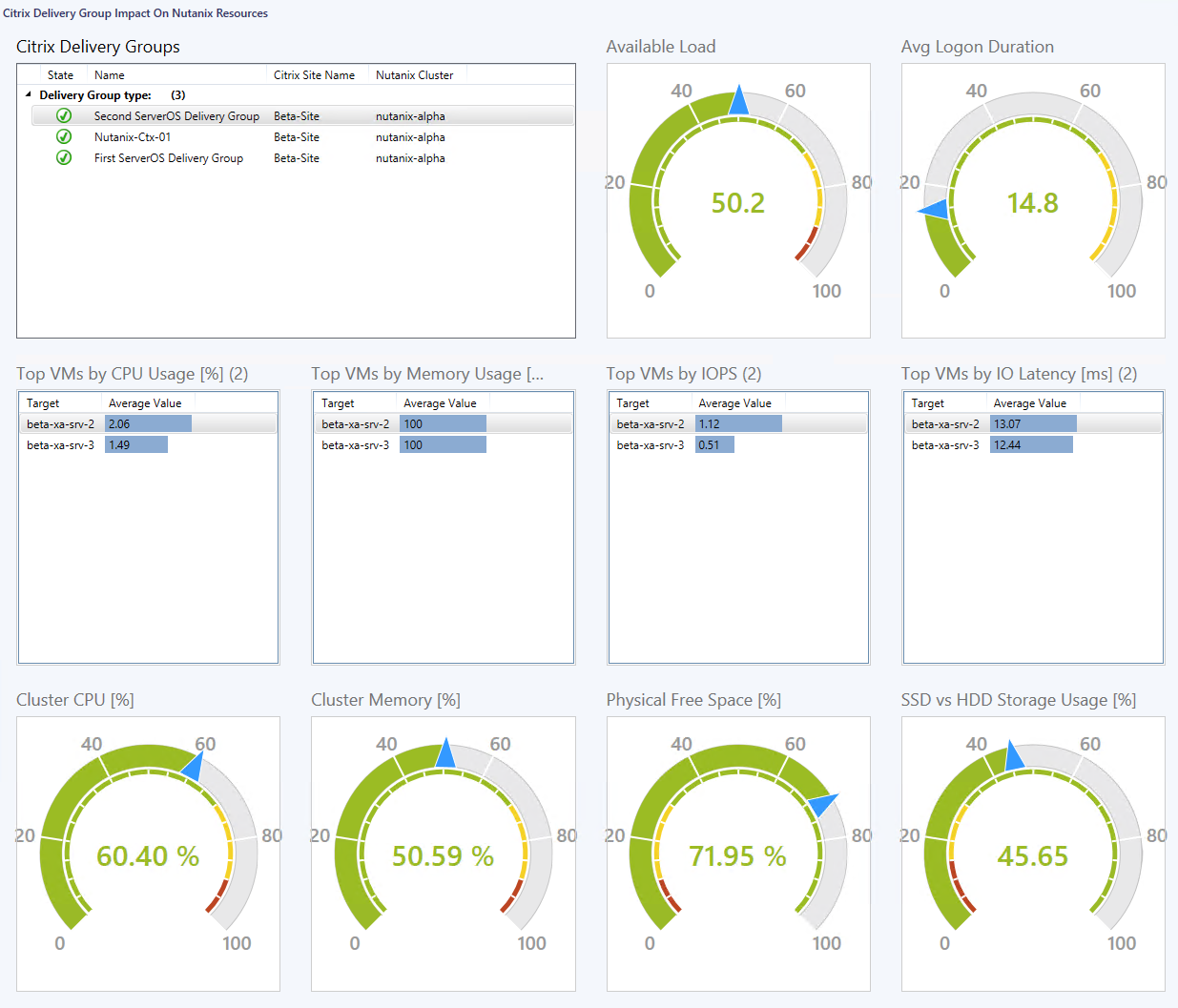This screenshot has width=1178, height=1008.
Task: Sort IOPS list by Target column
Action: [632, 403]
